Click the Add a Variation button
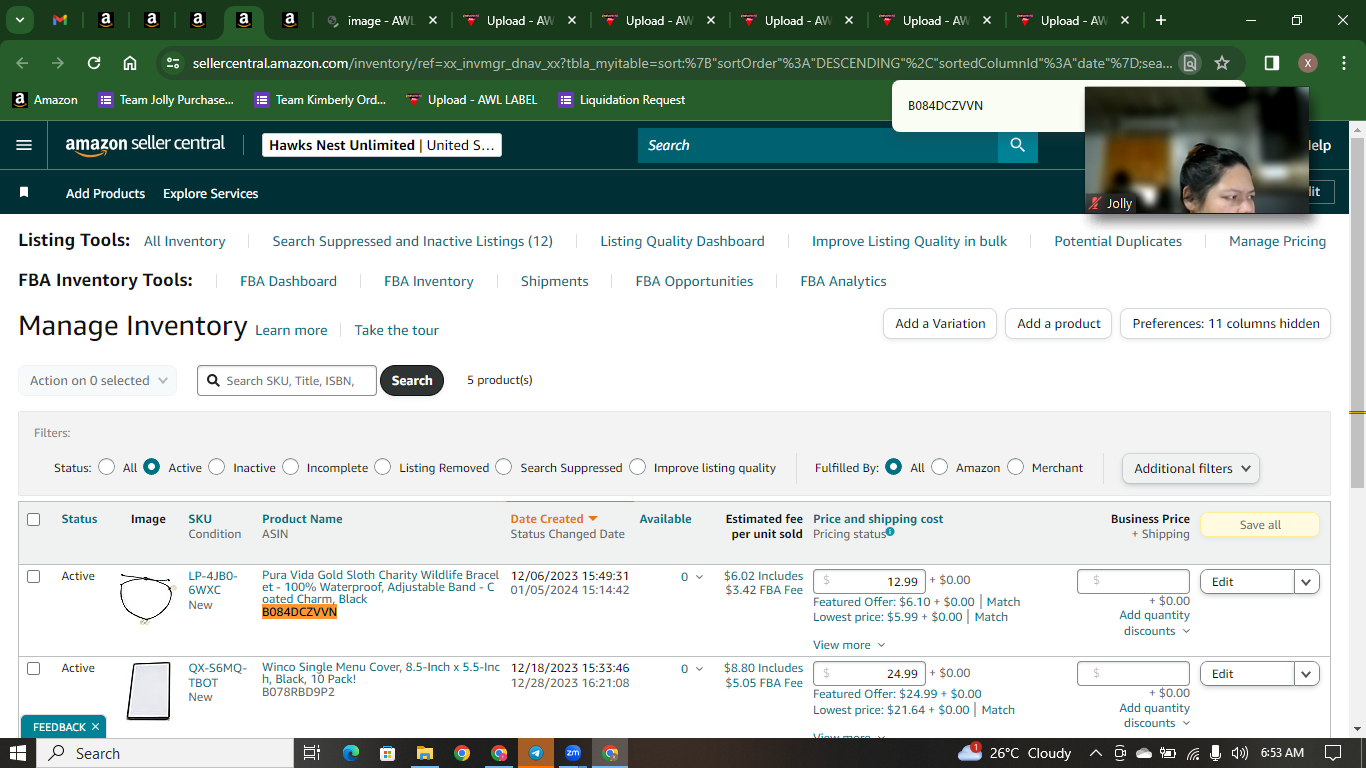1366x768 pixels. coord(940,323)
